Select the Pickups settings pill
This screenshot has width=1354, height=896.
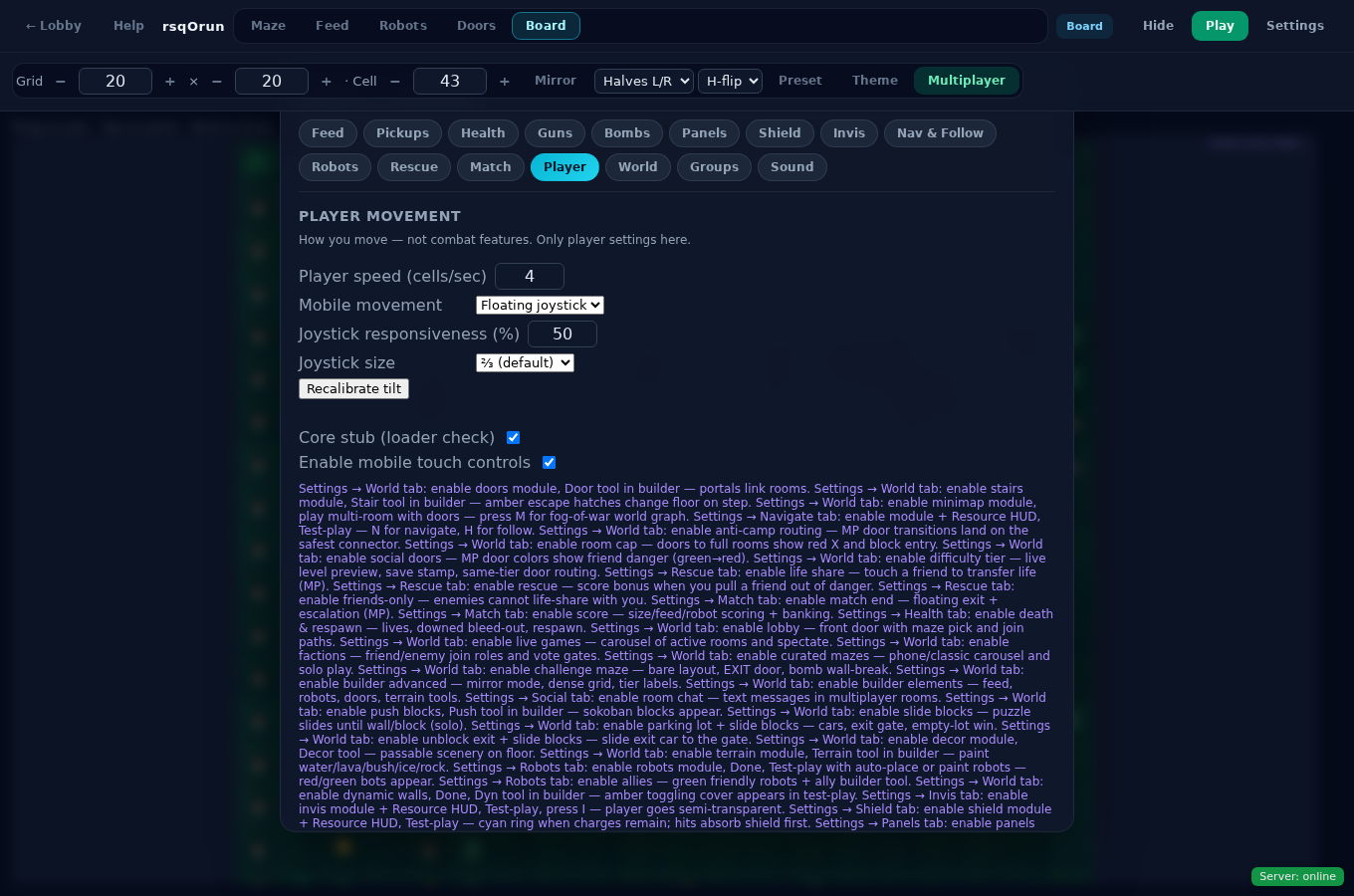coord(402,133)
